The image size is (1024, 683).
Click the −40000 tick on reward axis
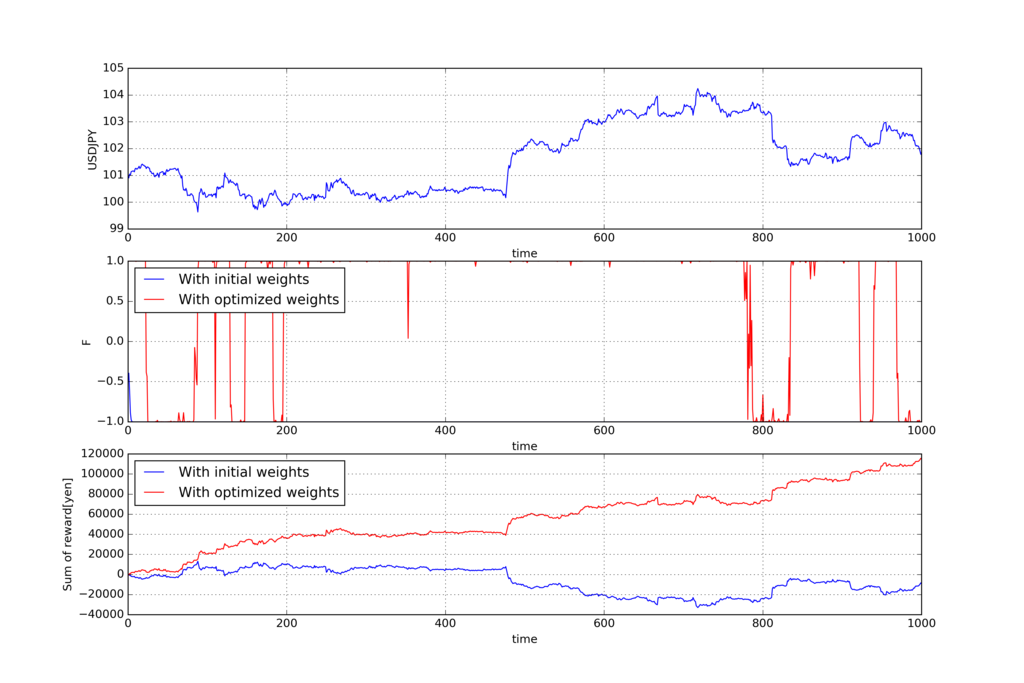(x=101, y=614)
